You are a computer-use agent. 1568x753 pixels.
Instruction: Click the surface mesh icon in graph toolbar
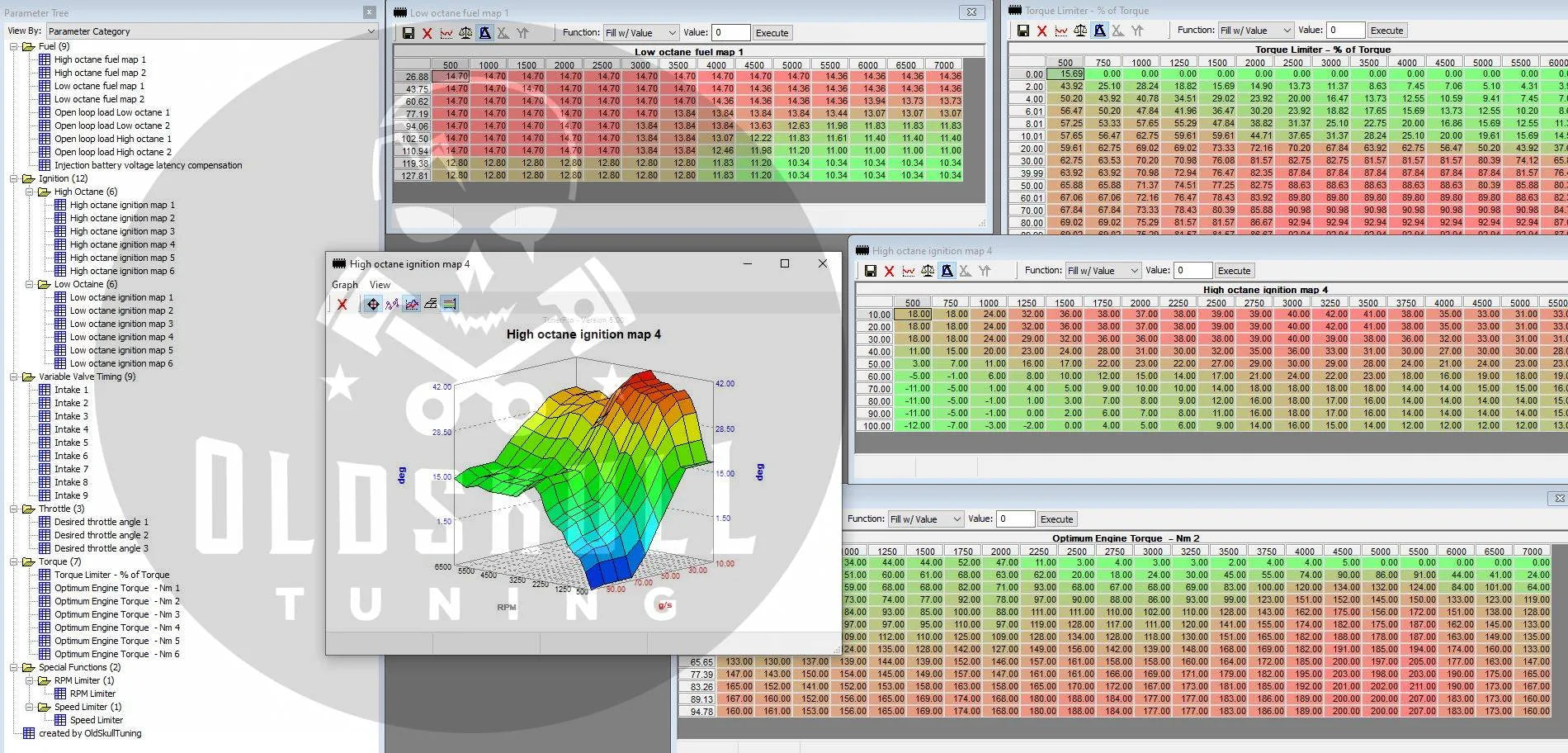click(430, 304)
